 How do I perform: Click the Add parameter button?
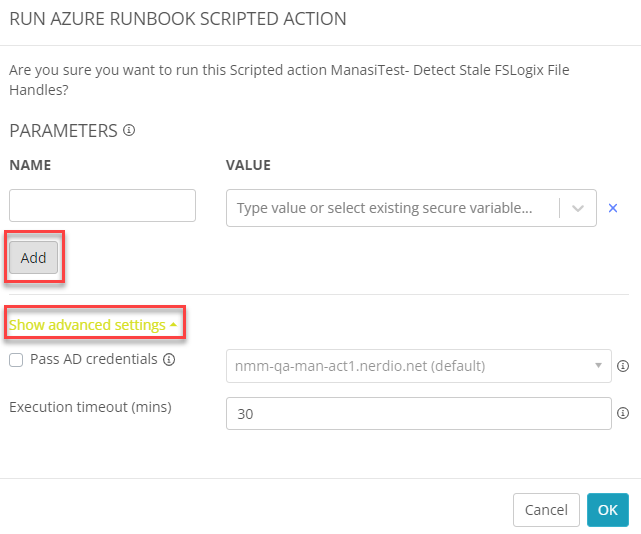point(34,258)
